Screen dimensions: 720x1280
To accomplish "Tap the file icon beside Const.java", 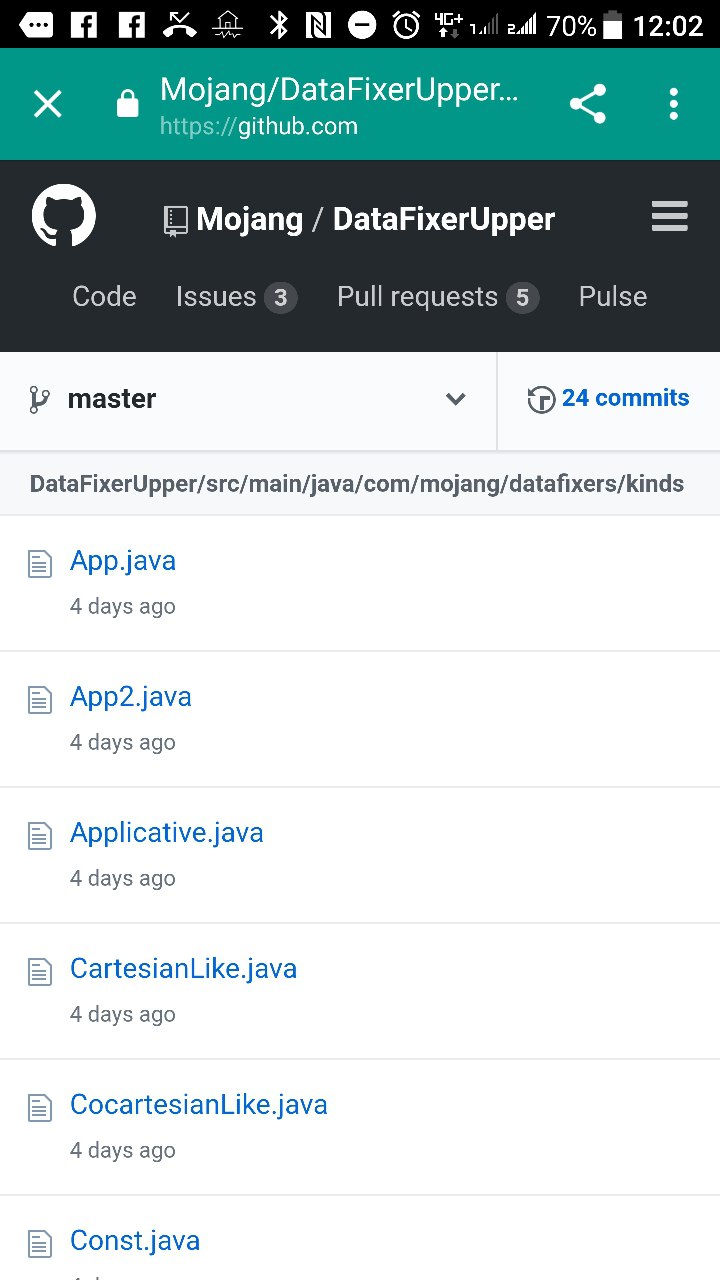I will click(x=39, y=1244).
